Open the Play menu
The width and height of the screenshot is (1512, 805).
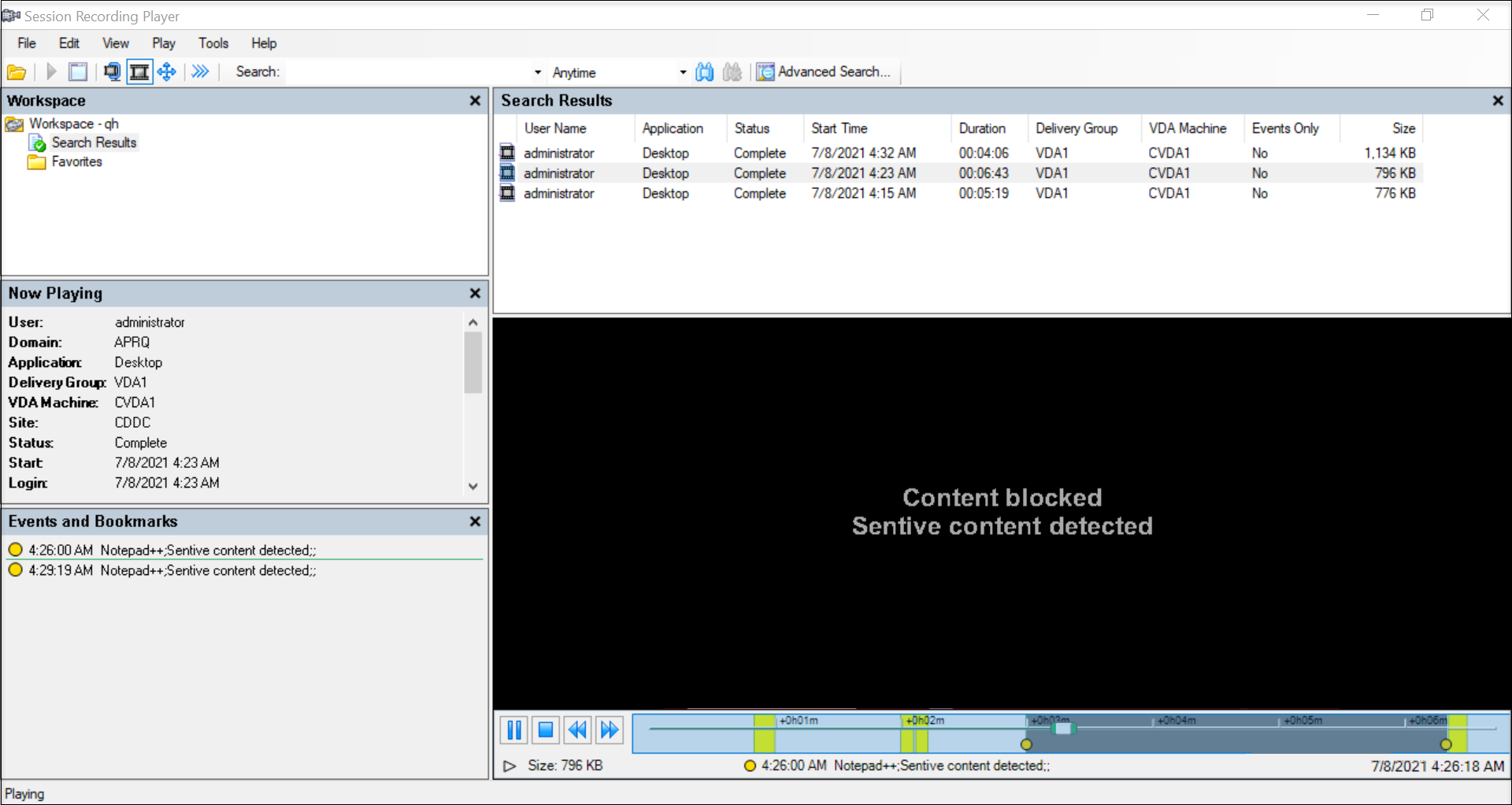[x=163, y=43]
